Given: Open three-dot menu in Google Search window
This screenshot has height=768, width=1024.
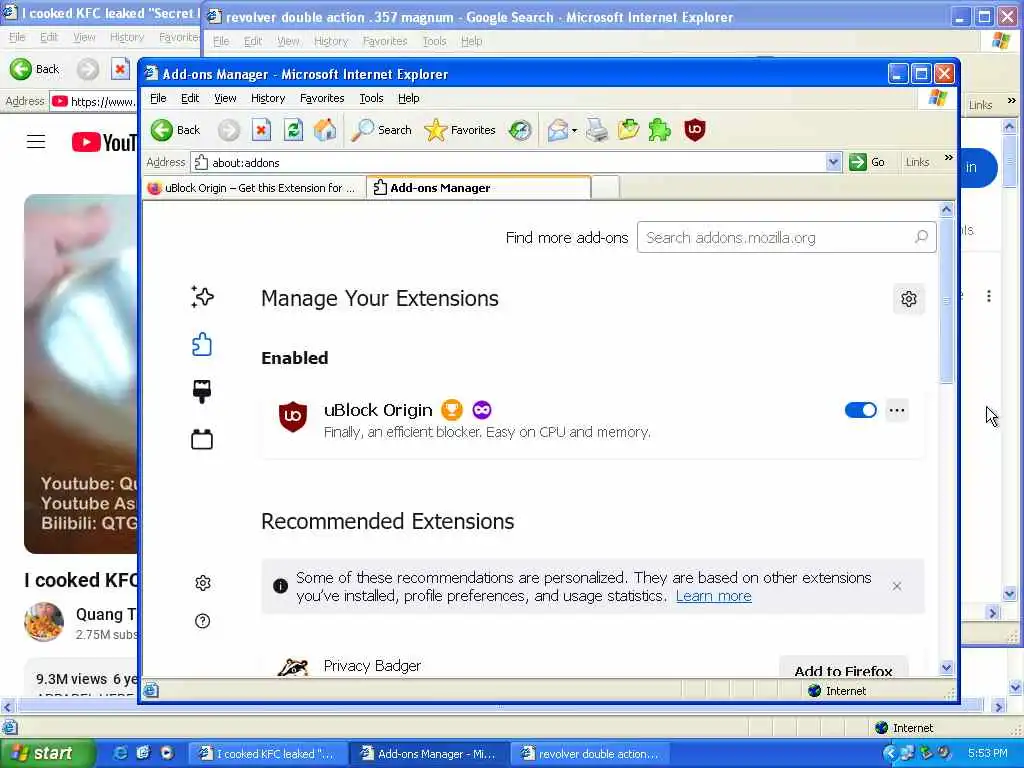Looking at the screenshot, I should point(989,296).
